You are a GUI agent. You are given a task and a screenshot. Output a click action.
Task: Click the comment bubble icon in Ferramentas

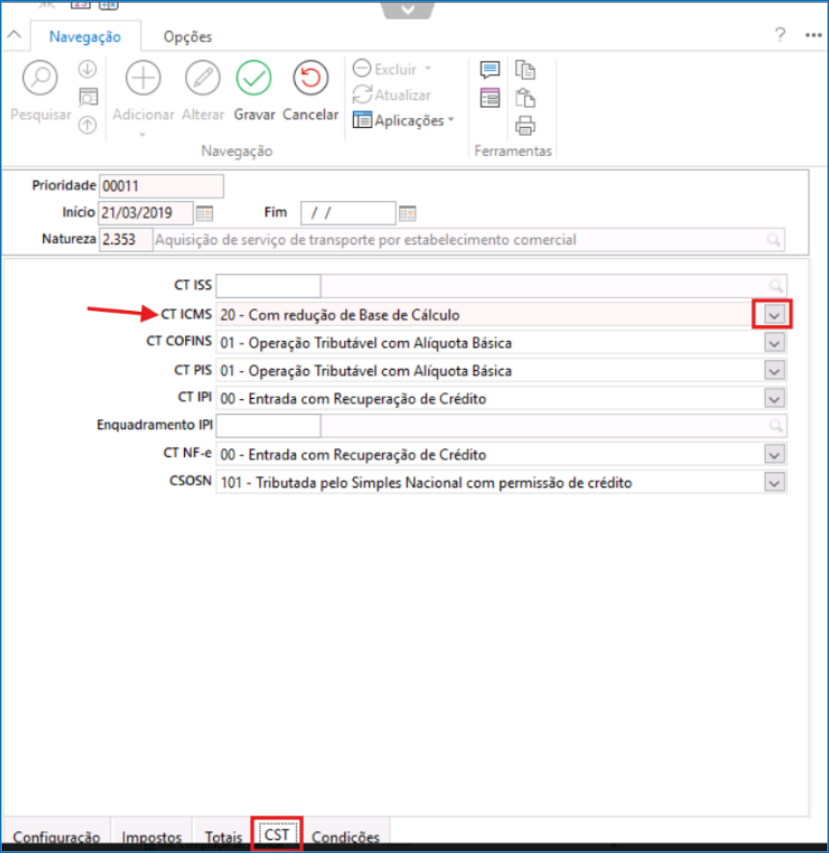point(489,70)
